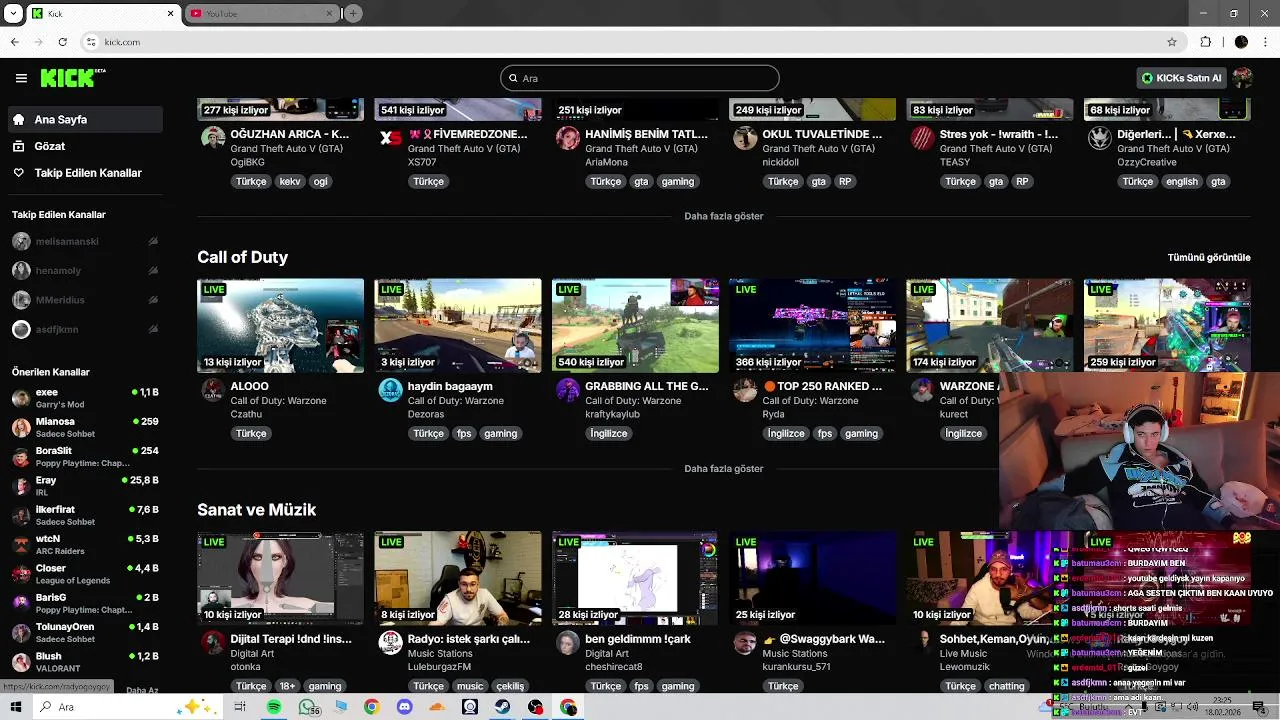The width and height of the screenshot is (1280, 720).
Task: Go back with the browser back arrow
Action: click(x=14, y=42)
